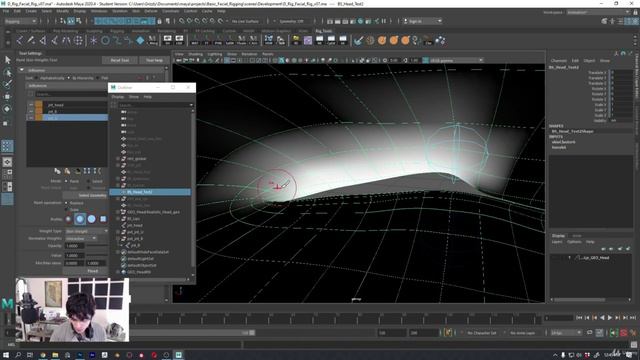Viewport: 640px width, 360px height.
Task: Click the first joint tool shelf icon
Action: (x=20, y=40)
